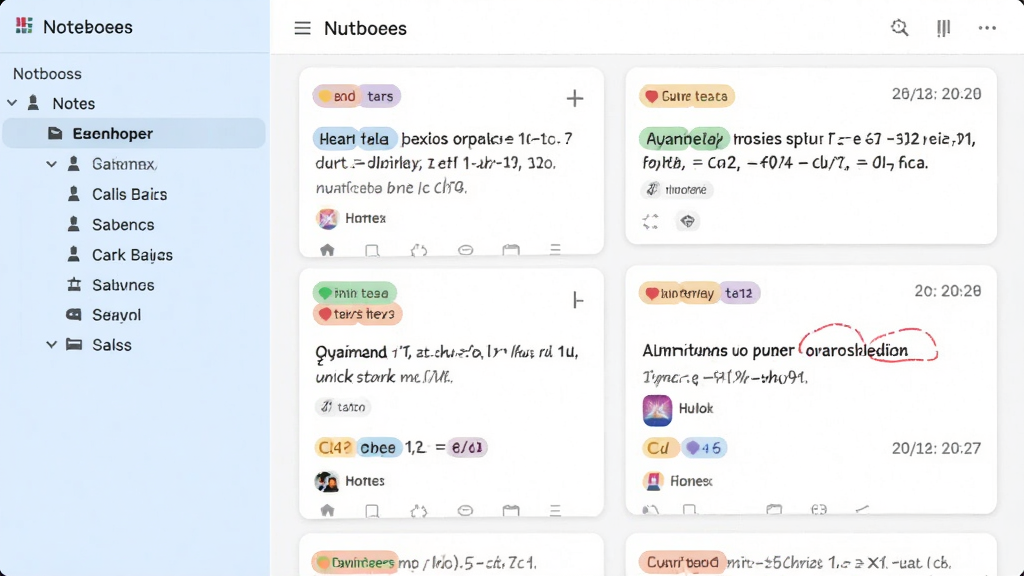Switch to column view icon in header
This screenshot has height=576, width=1024.
click(x=943, y=28)
